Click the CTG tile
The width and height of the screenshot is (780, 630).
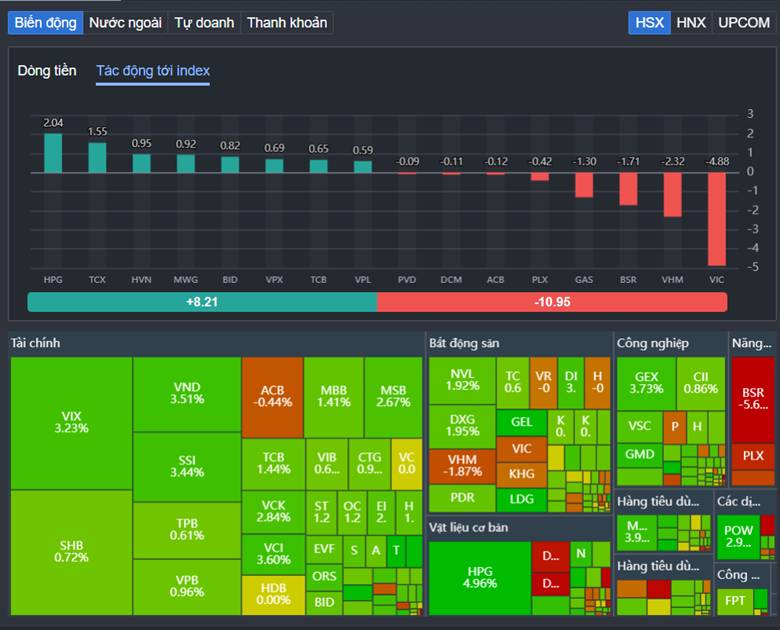click(370, 464)
